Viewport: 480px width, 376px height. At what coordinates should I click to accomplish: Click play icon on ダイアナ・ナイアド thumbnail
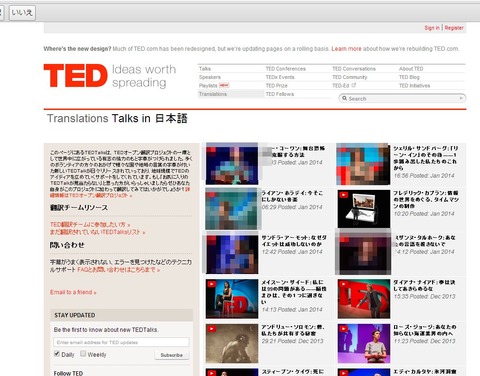coord(343,284)
